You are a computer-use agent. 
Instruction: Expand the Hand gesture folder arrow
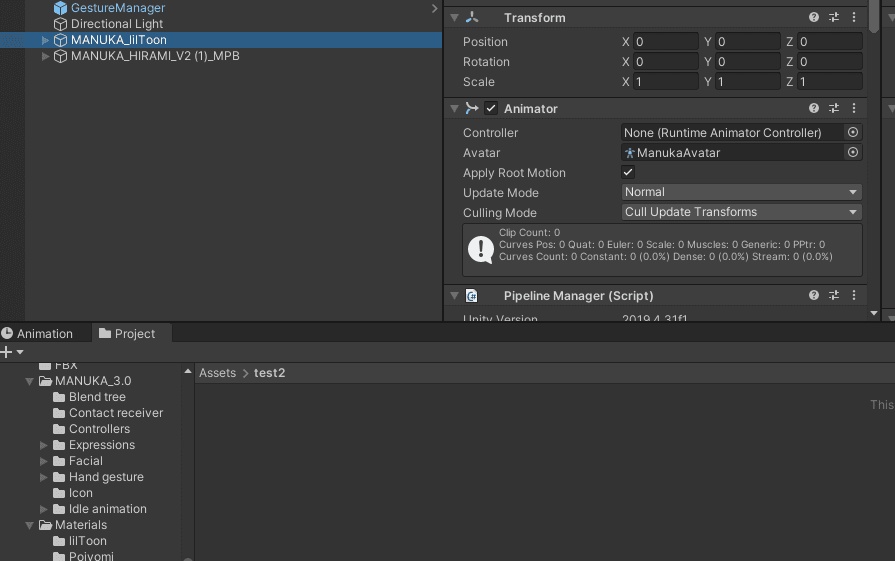tap(44, 477)
